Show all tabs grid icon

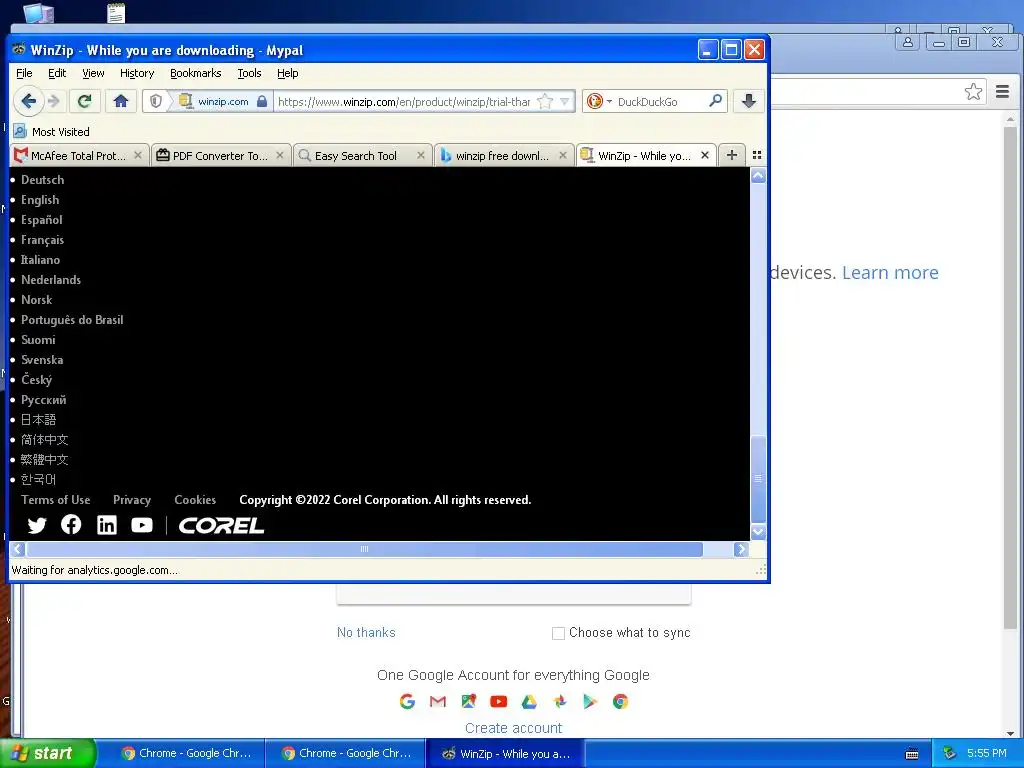[757, 155]
